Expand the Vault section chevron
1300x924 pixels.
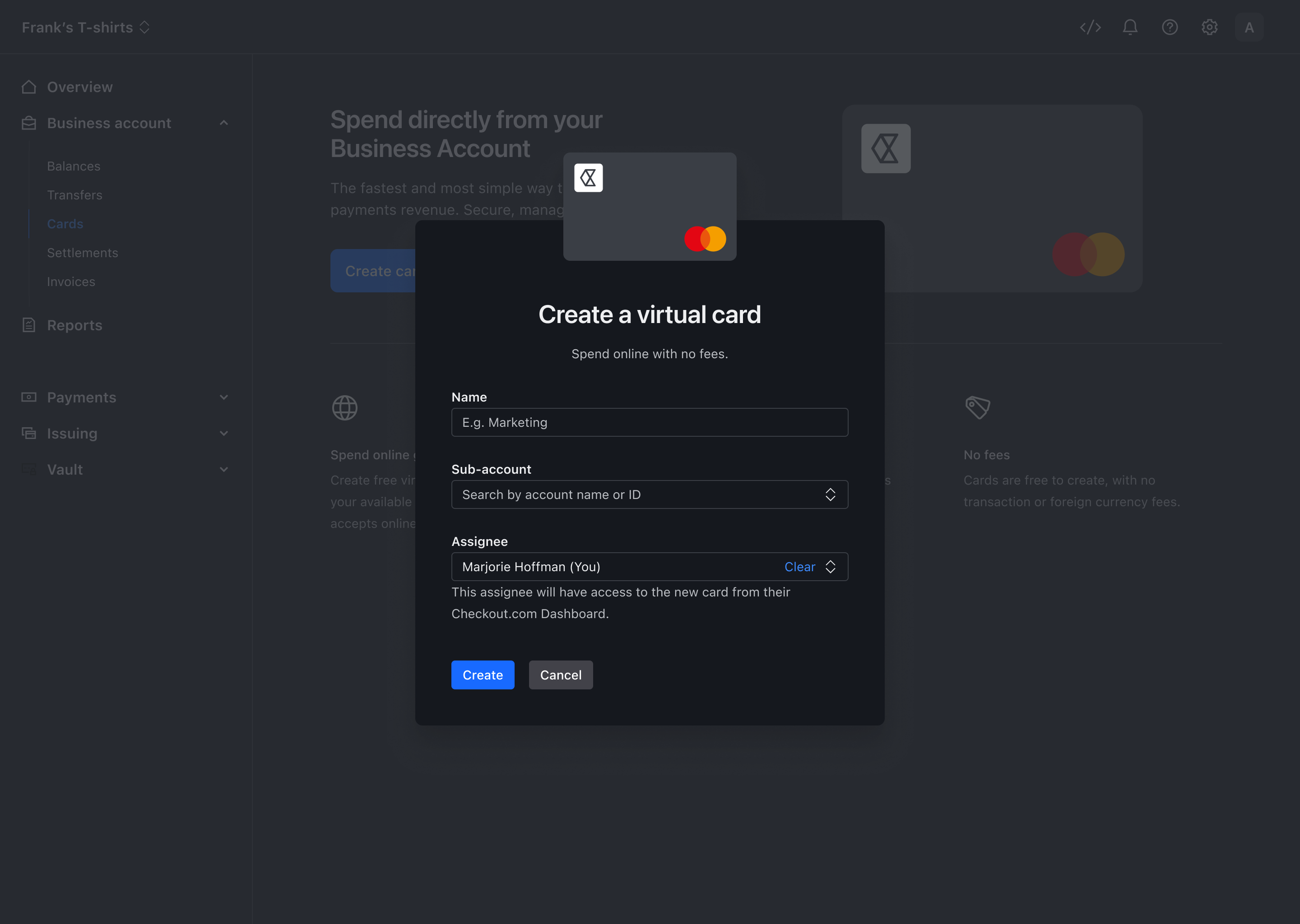click(x=224, y=469)
